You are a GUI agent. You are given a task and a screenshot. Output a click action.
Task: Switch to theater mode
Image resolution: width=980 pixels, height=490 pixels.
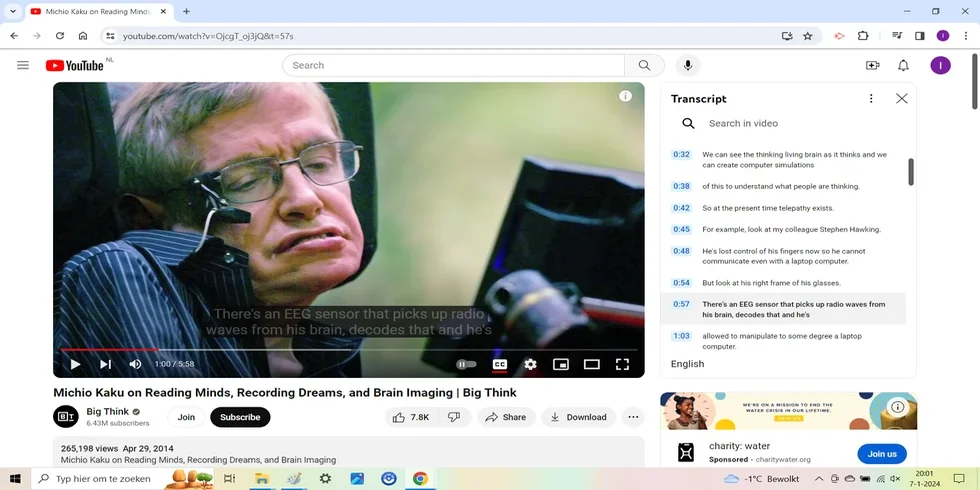[x=591, y=365]
